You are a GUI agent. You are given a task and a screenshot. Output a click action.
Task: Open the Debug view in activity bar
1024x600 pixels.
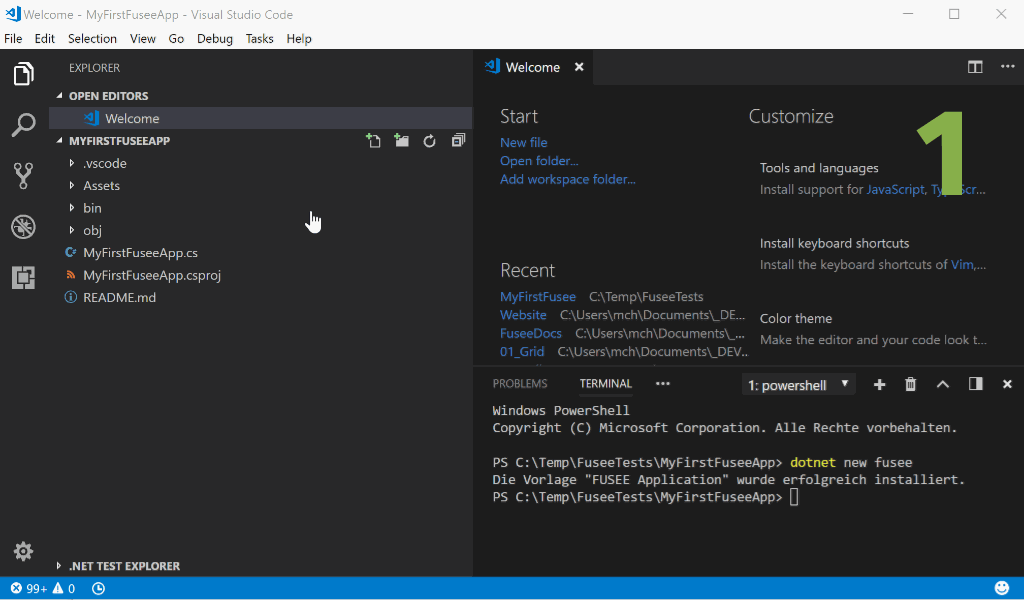tap(24, 227)
